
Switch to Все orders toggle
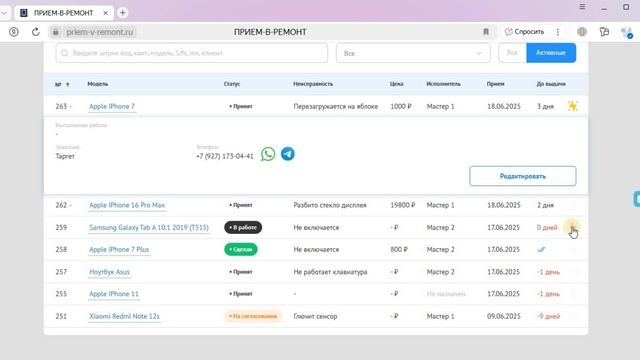pos(512,53)
